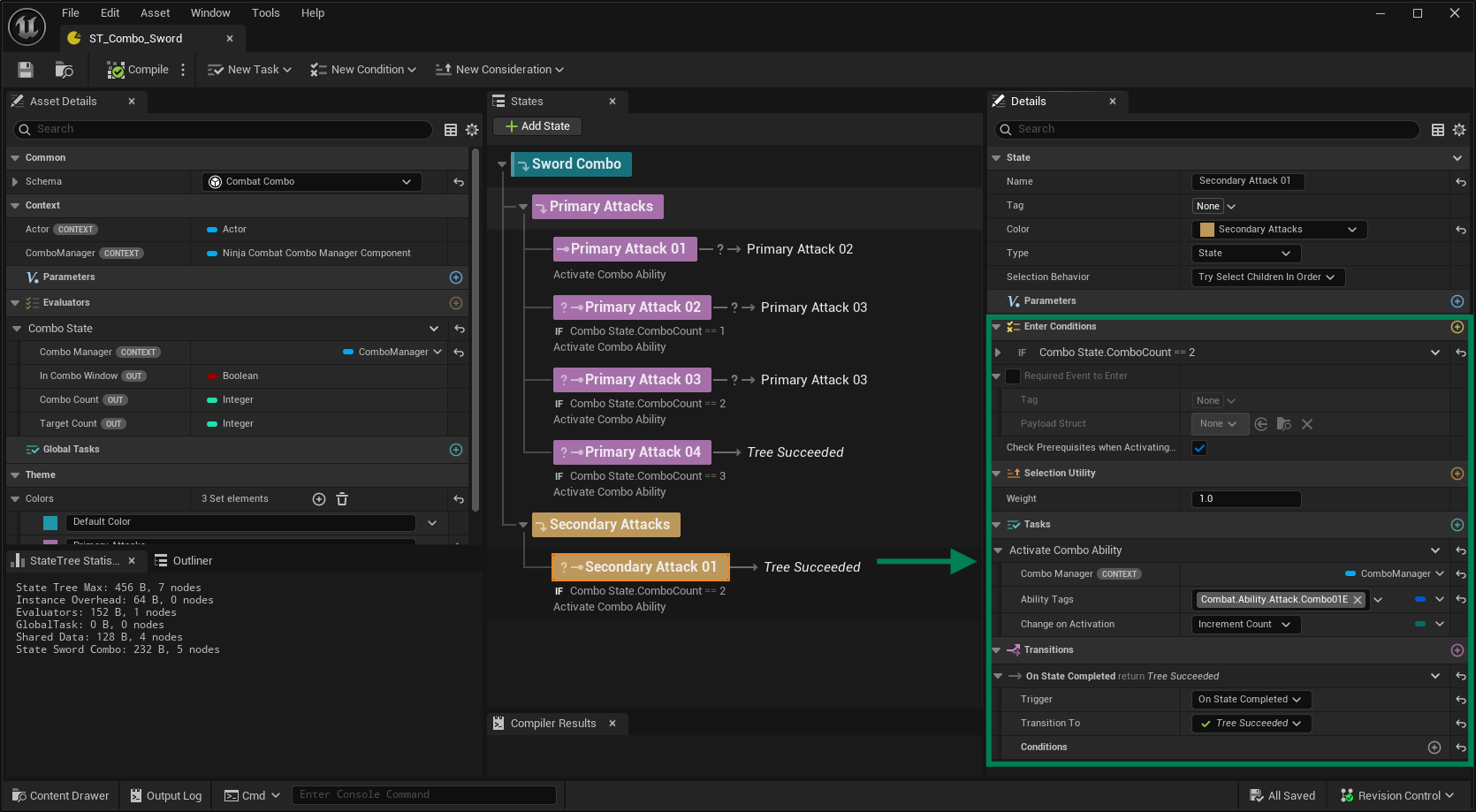Add a new Transition with plus icon

(x=1457, y=650)
